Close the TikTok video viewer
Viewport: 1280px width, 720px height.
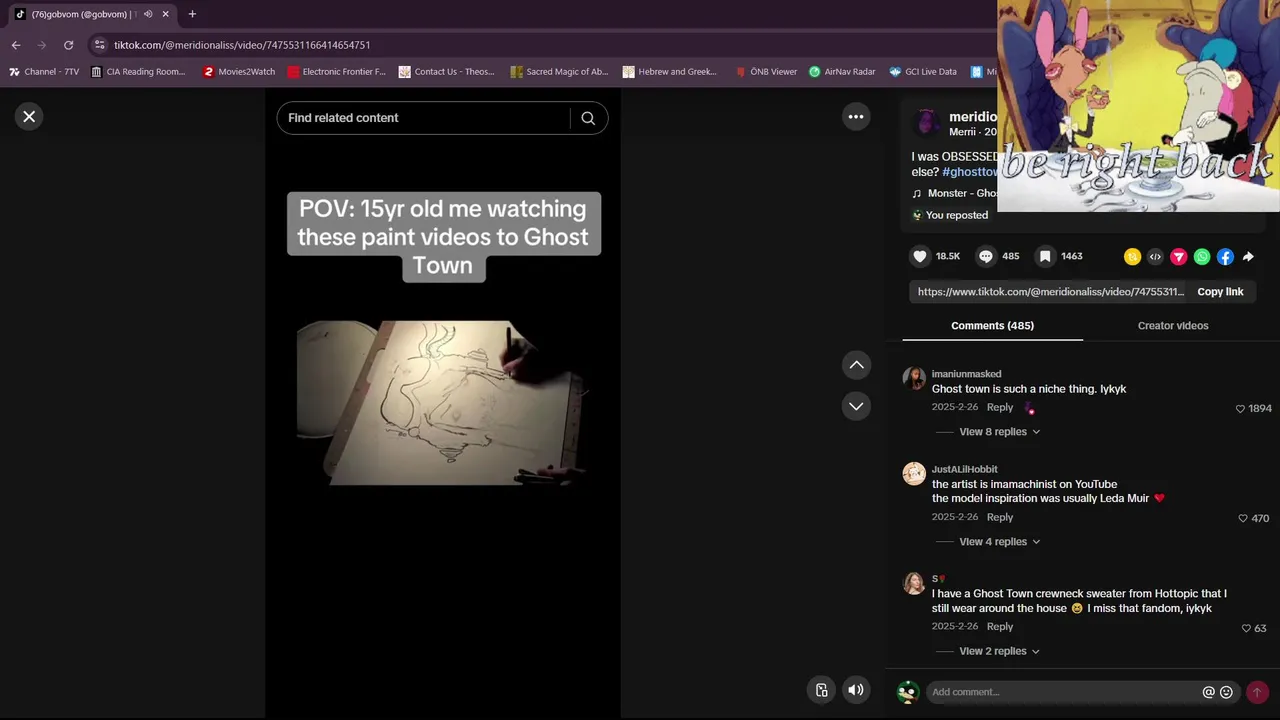tap(29, 117)
